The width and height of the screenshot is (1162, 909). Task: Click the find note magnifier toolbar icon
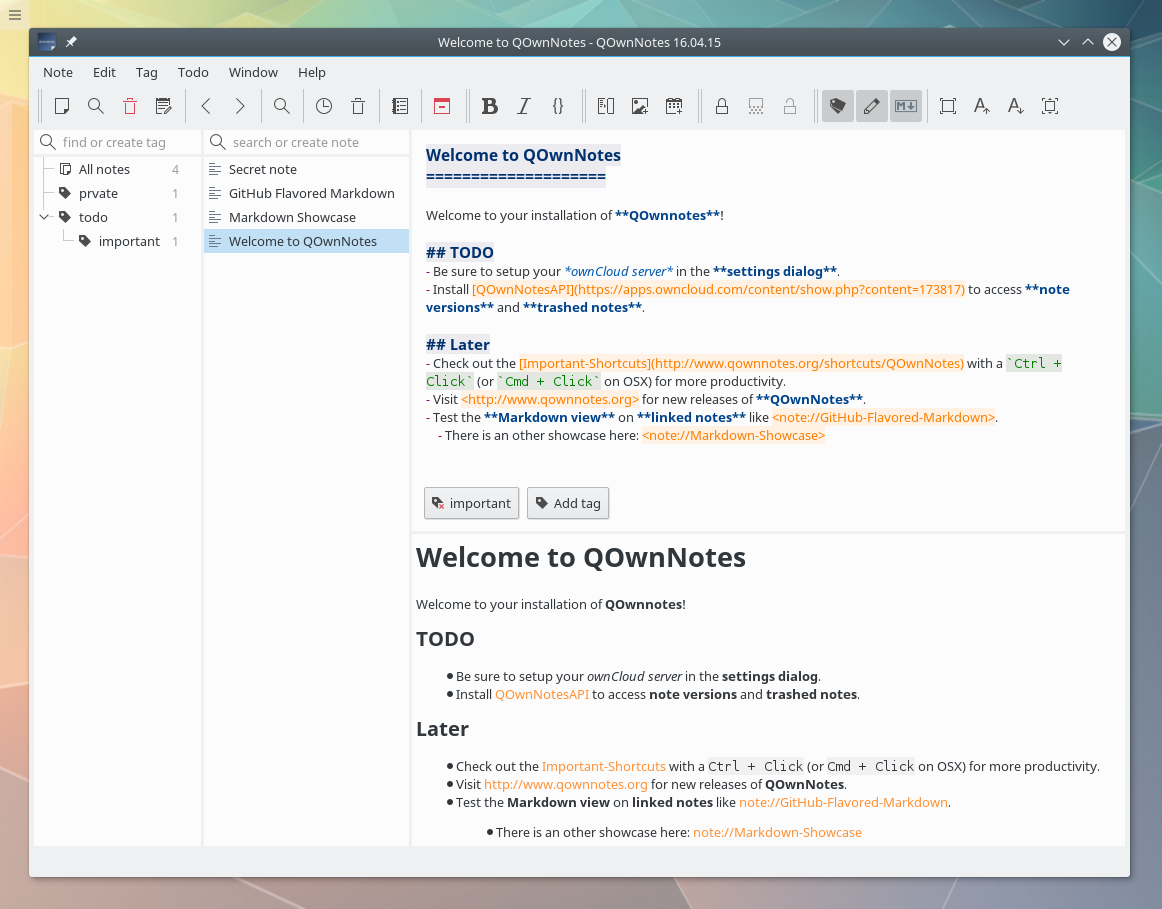click(96, 106)
